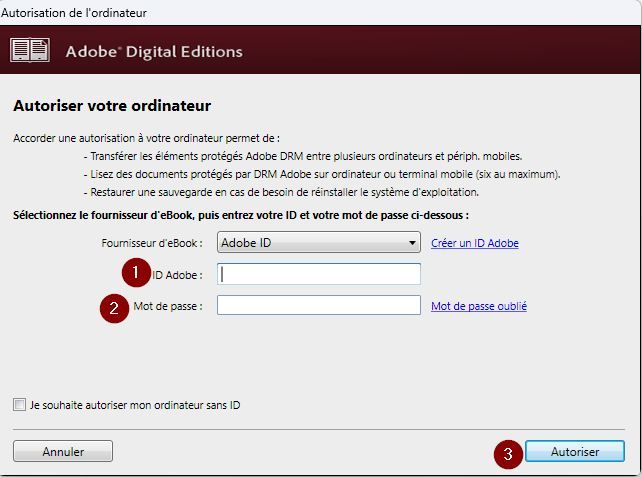Click the red number 1 marker
This screenshot has height=477, width=642.
(x=135, y=273)
